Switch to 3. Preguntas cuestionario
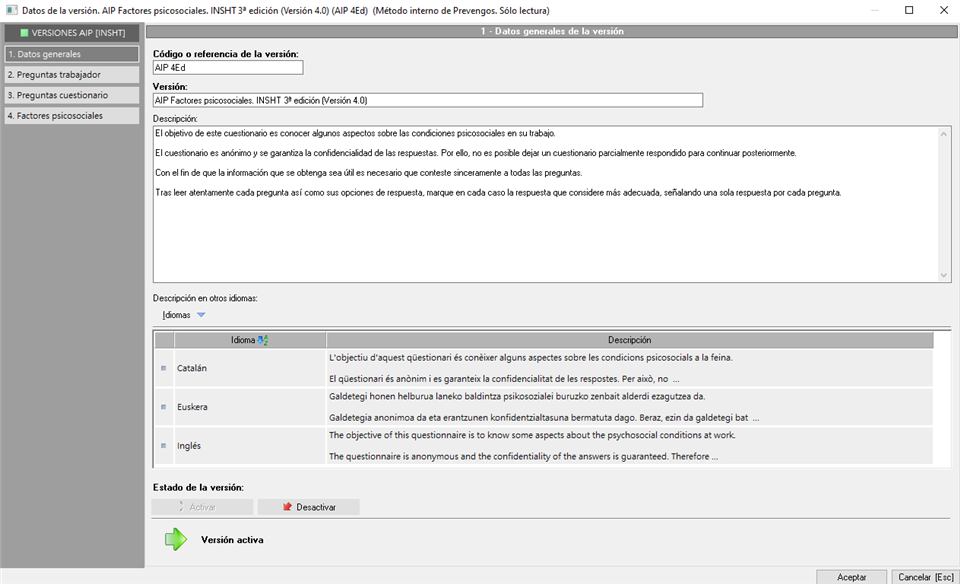 pyautogui.click(x=72, y=95)
